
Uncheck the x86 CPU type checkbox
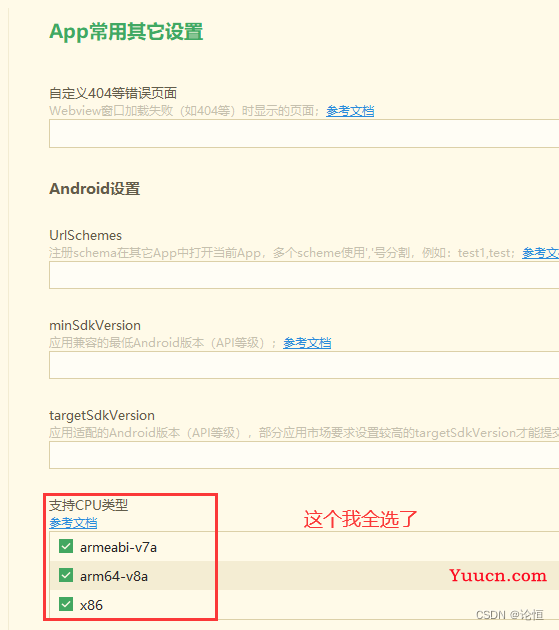(x=66, y=604)
